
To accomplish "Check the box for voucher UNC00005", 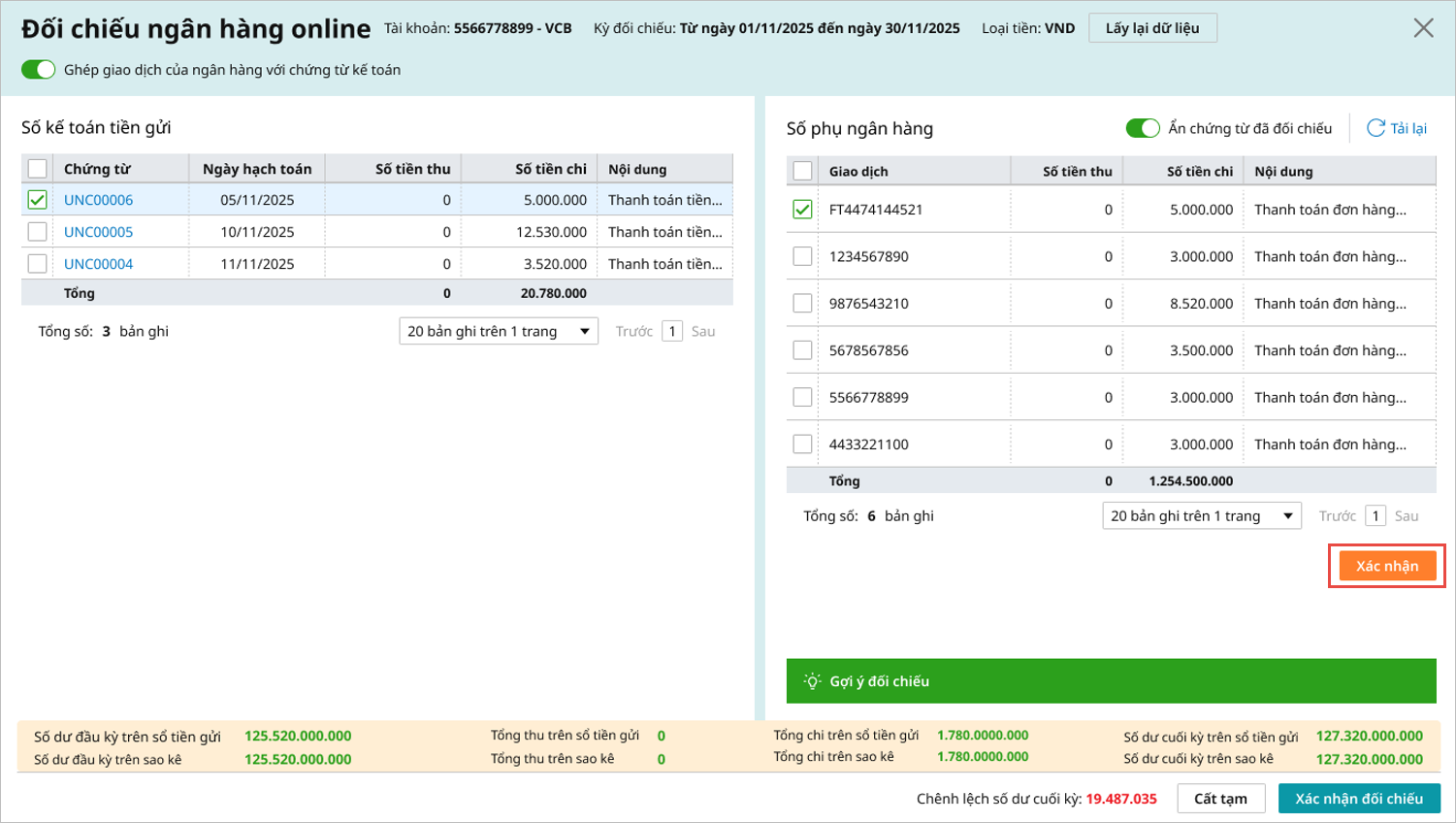I will [38, 232].
